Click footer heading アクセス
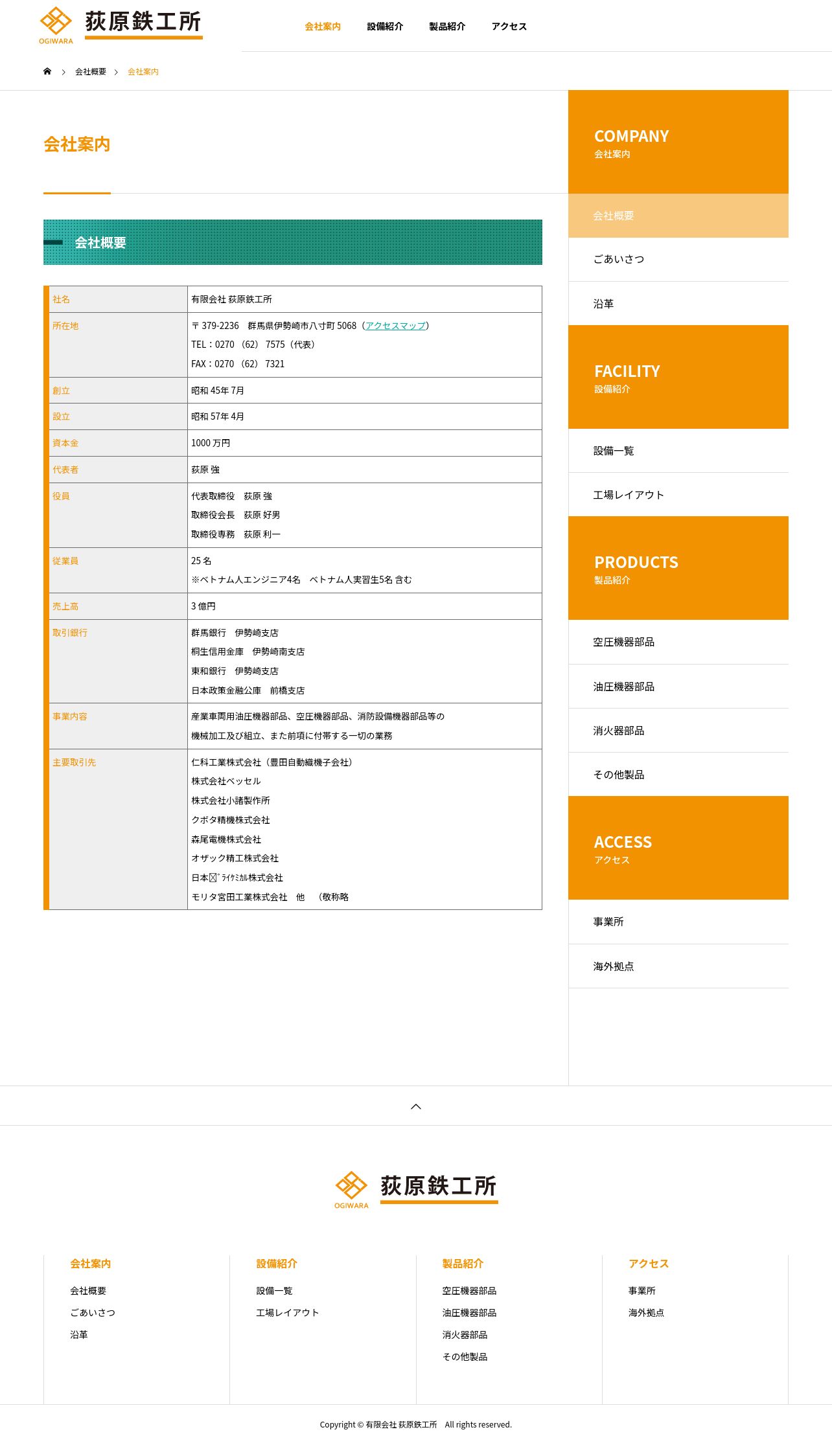 click(x=649, y=1264)
